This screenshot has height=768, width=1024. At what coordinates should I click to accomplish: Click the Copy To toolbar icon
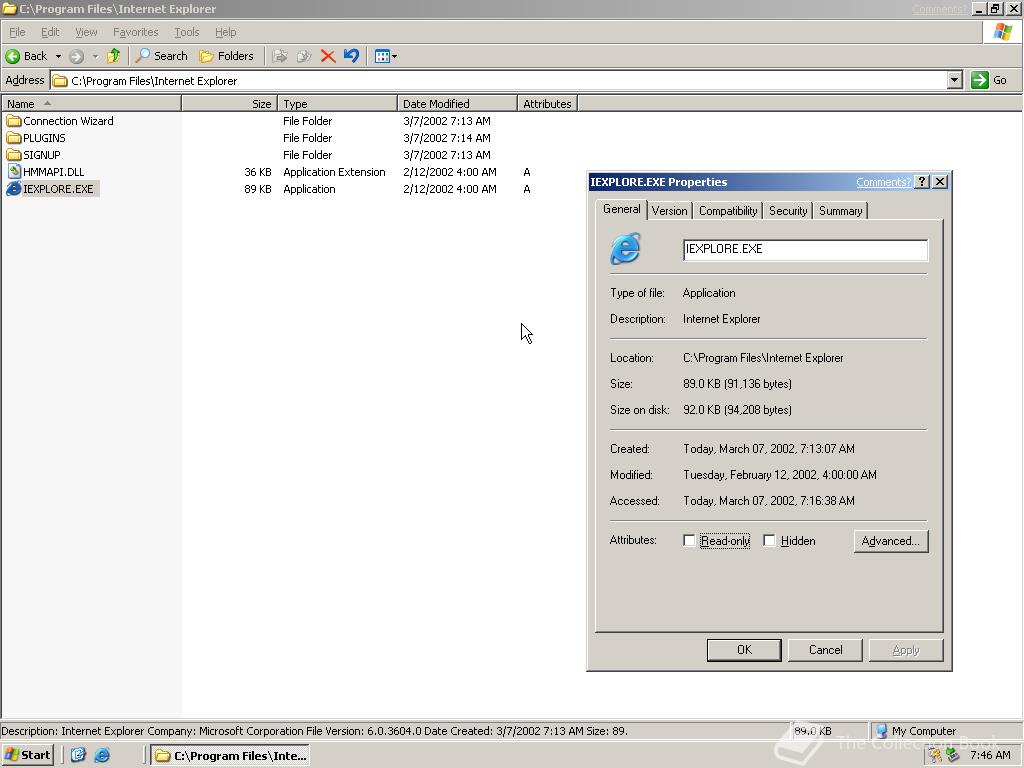[304, 56]
